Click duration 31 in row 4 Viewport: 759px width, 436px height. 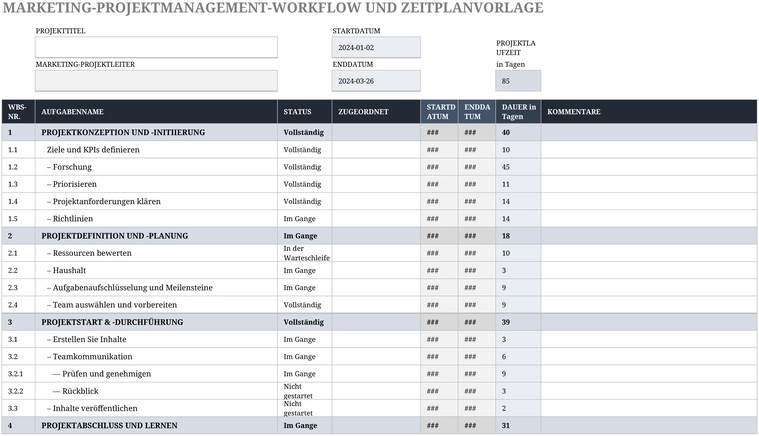pyautogui.click(x=518, y=425)
